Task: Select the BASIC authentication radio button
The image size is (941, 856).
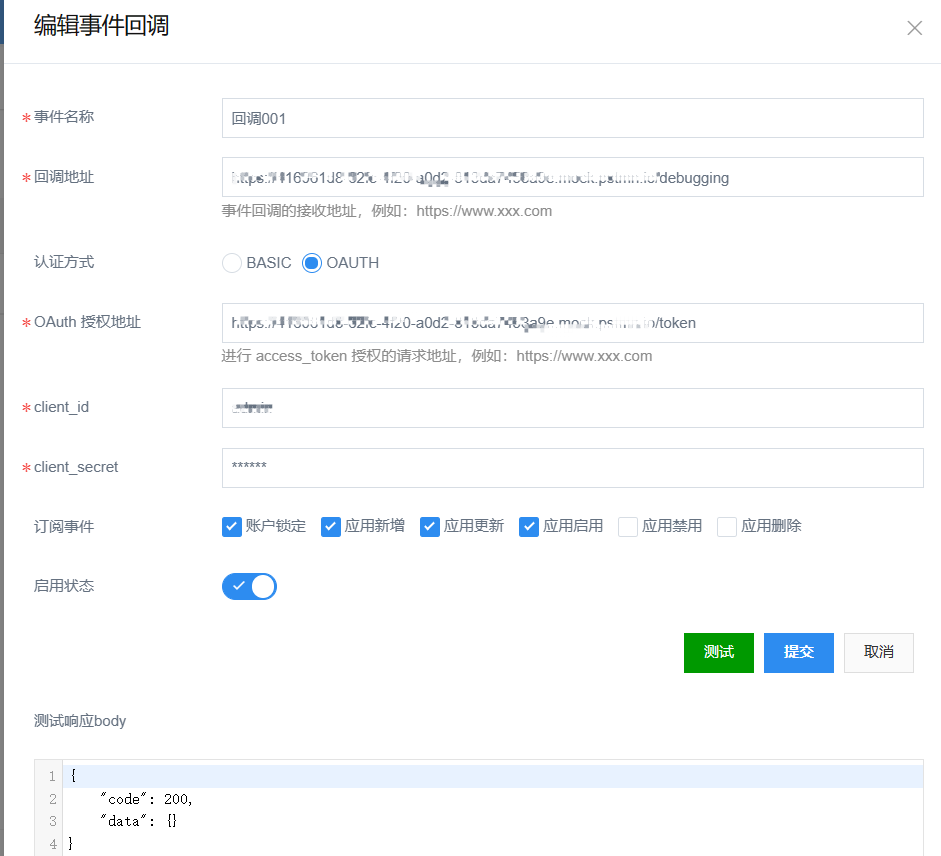Action: pyautogui.click(x=232, y=263)
